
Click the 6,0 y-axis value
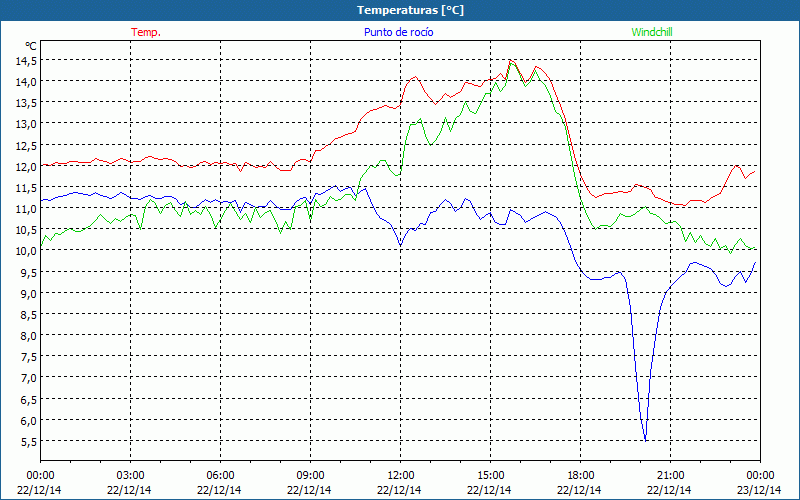pyautogui.click(x=29, y=420)
